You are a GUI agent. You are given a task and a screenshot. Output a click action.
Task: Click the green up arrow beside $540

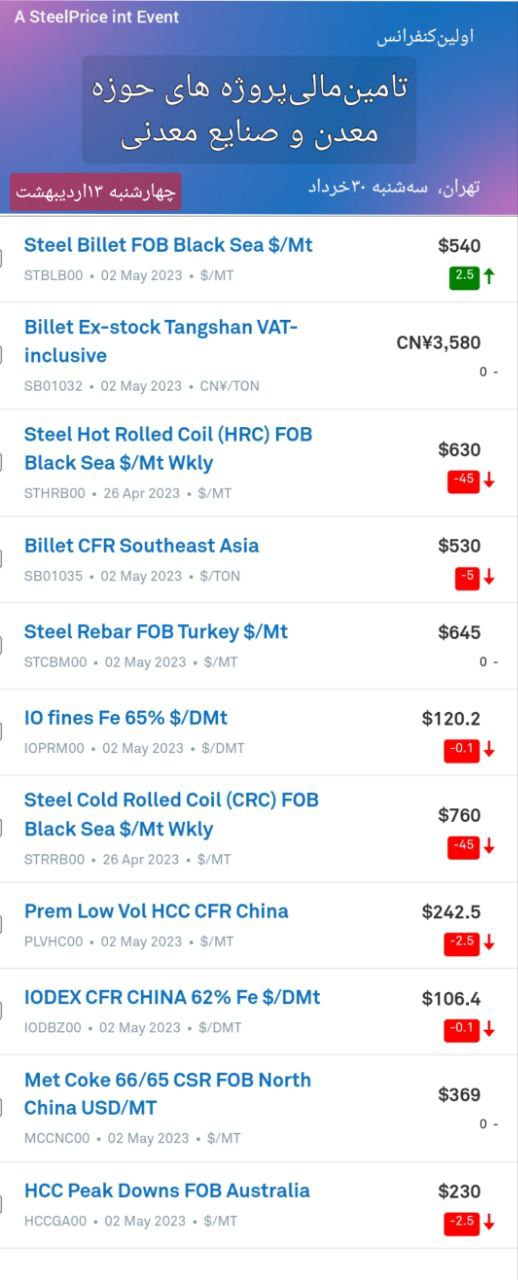(489, 276)
